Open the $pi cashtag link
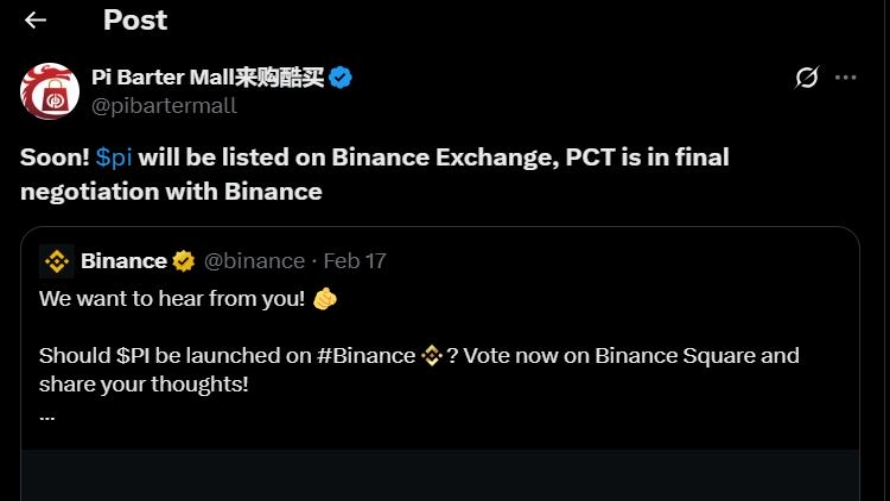Screen dimensions: 890x501 [x=114, y=157]
